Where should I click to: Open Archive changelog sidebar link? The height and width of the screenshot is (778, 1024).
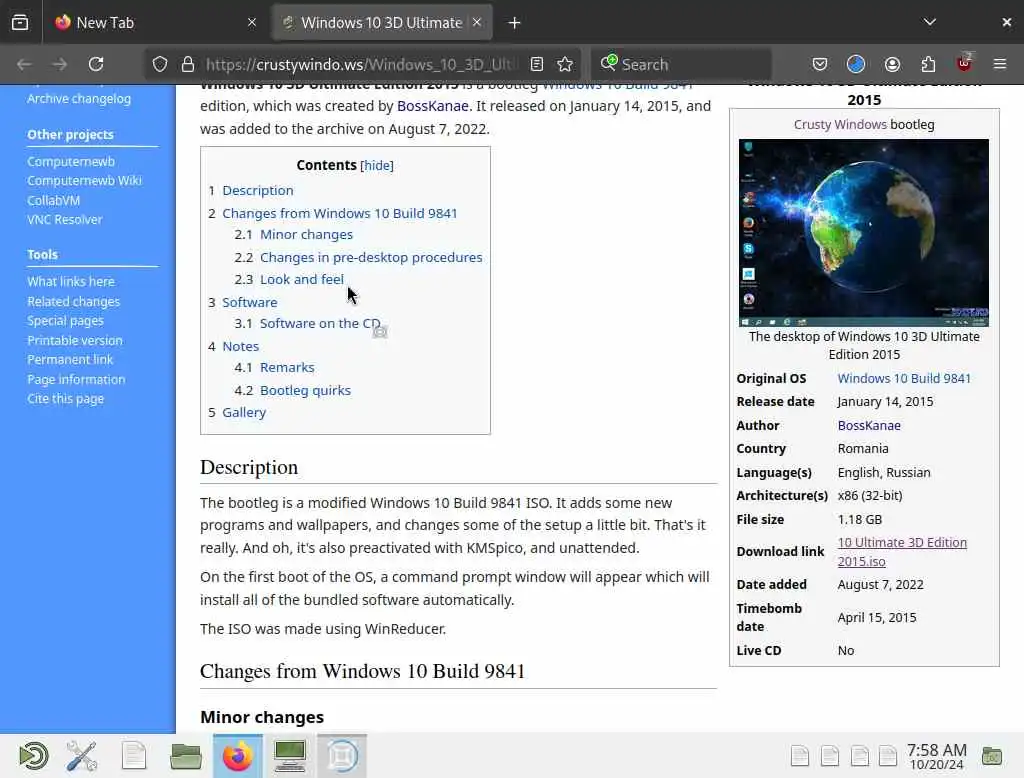(79, 99)
